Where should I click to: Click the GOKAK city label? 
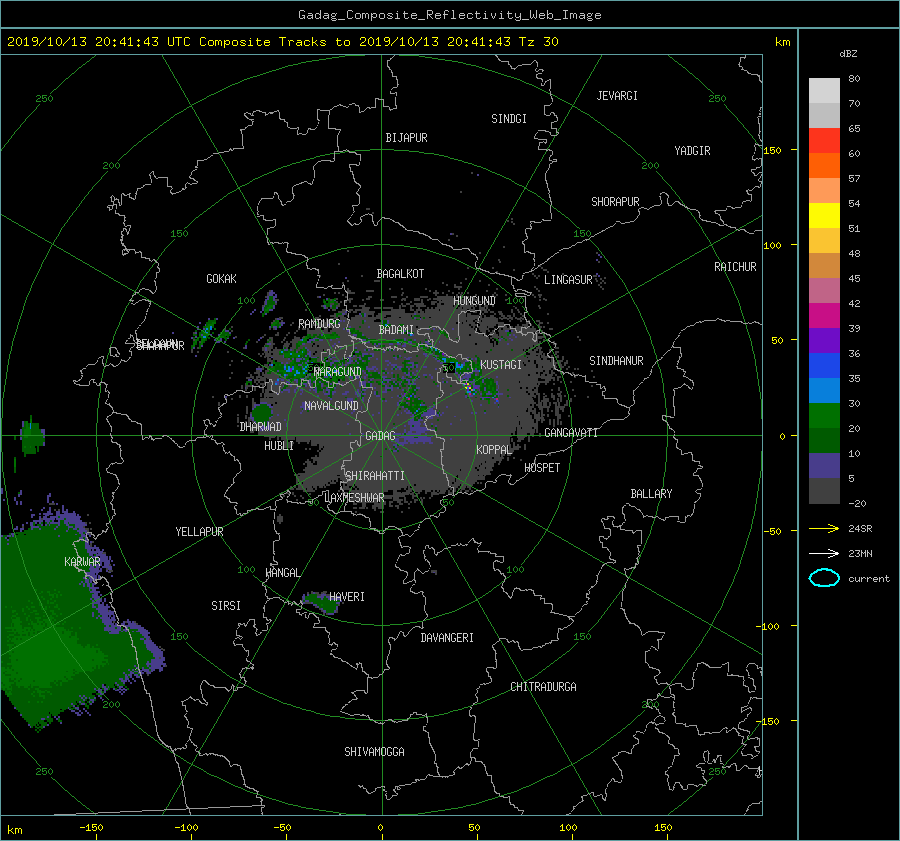point(221,278)
